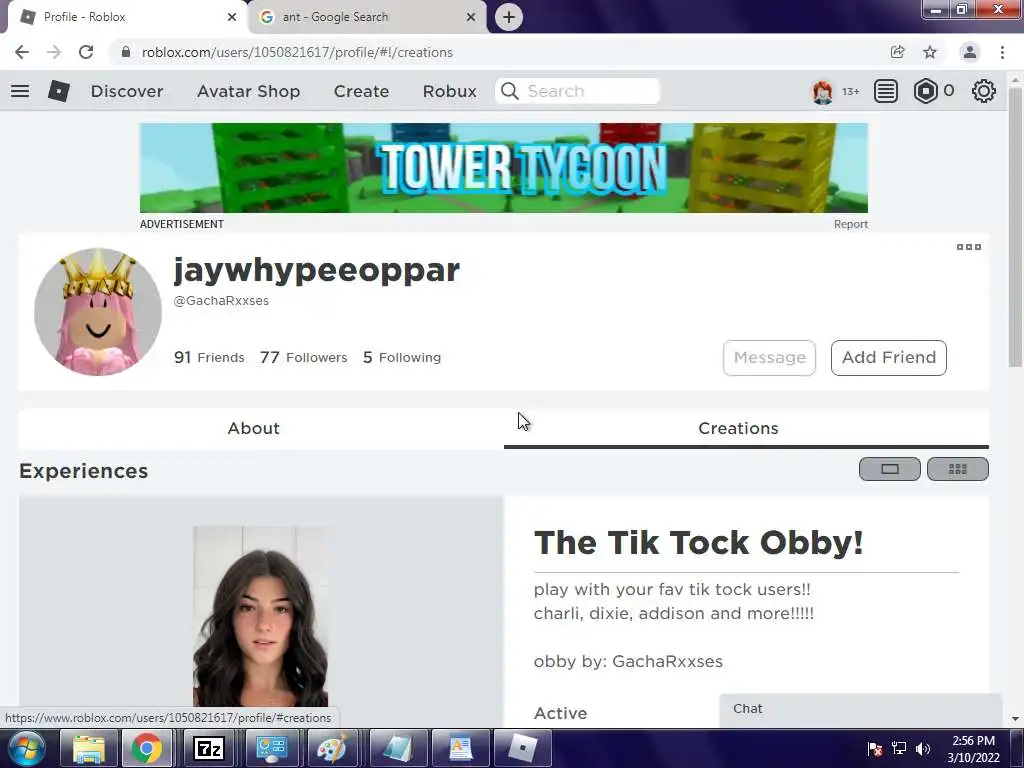Screen dimensions: 1024x768
Task: Click the Roblox search input field
Action: click(x=577, y=91)
